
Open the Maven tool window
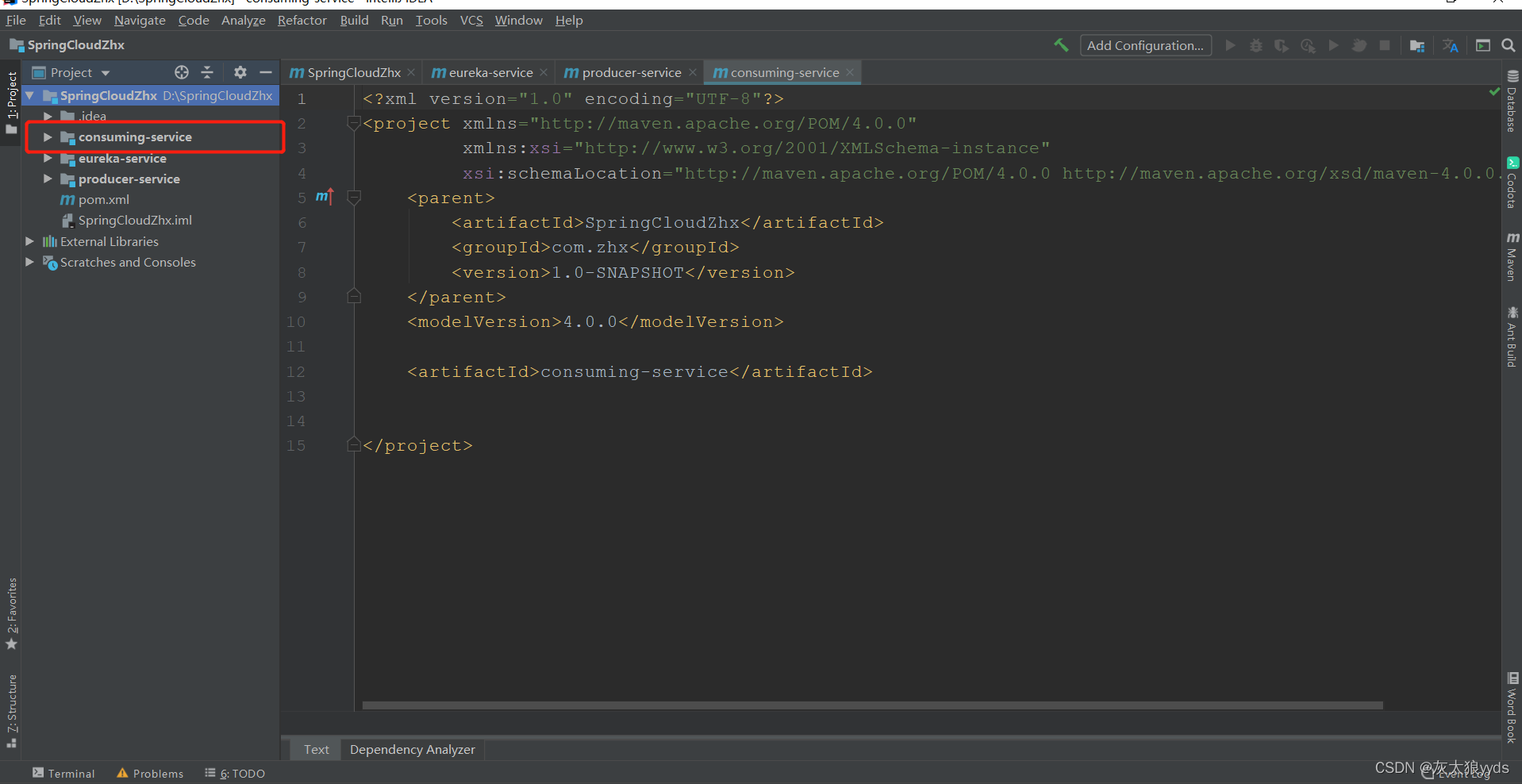click(x=1512, y=257)
